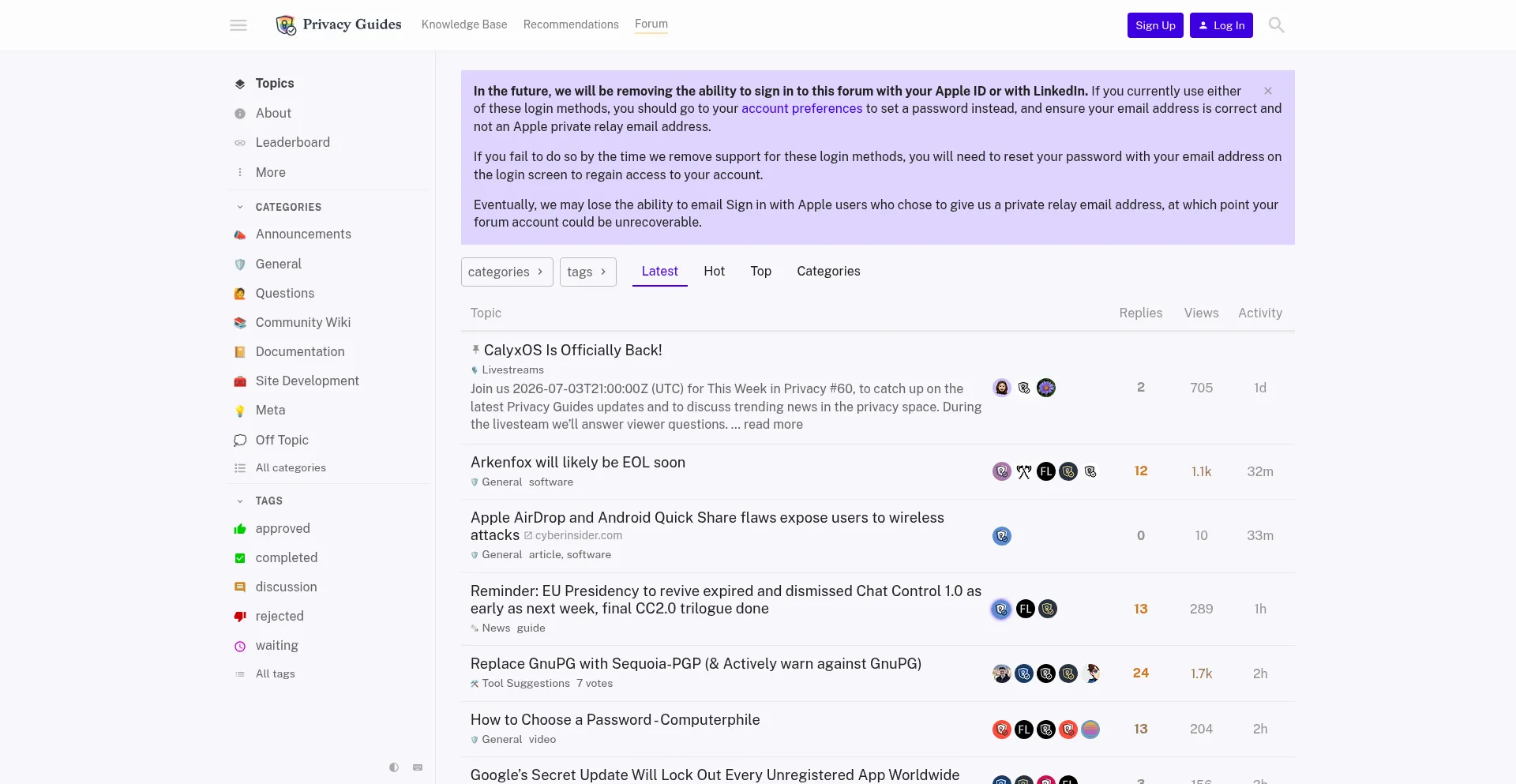The image size is (1516, 784).
Task: Click the News category badge
Action: [x=490, y=628]
